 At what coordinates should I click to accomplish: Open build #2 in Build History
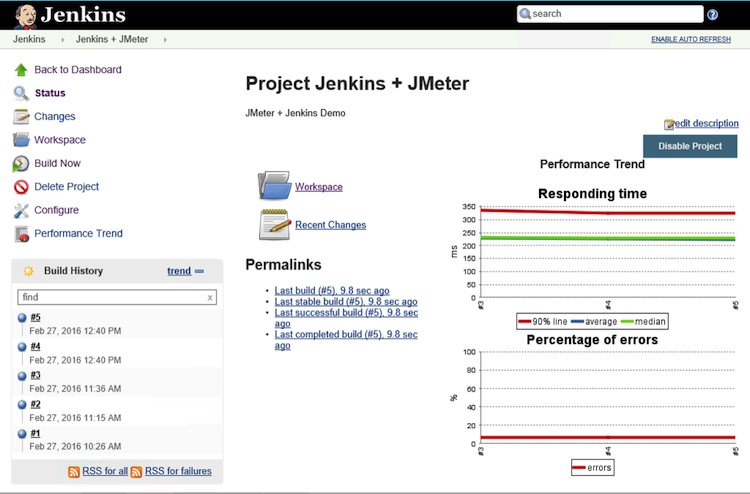tap(35, 405)
